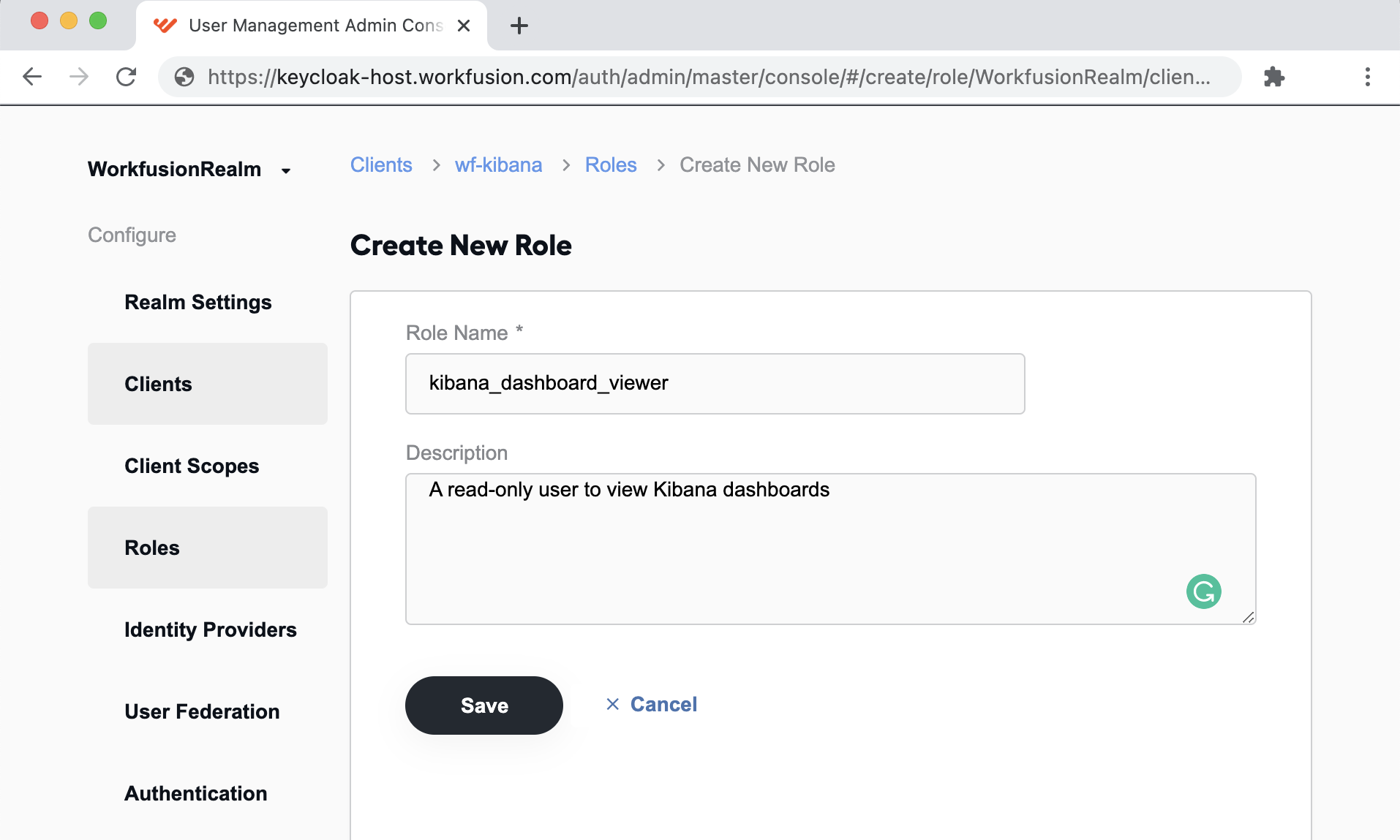Click the Save button
This screenshot has height=840, width=1400.
click(484, 705)
